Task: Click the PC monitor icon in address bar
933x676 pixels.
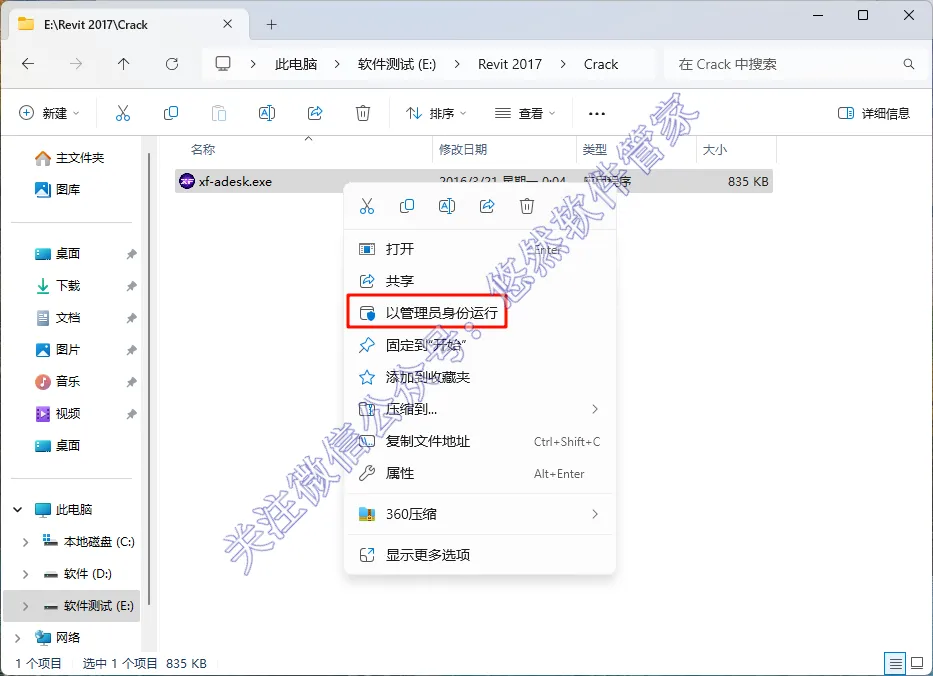Action: click(x=223, y=64)
